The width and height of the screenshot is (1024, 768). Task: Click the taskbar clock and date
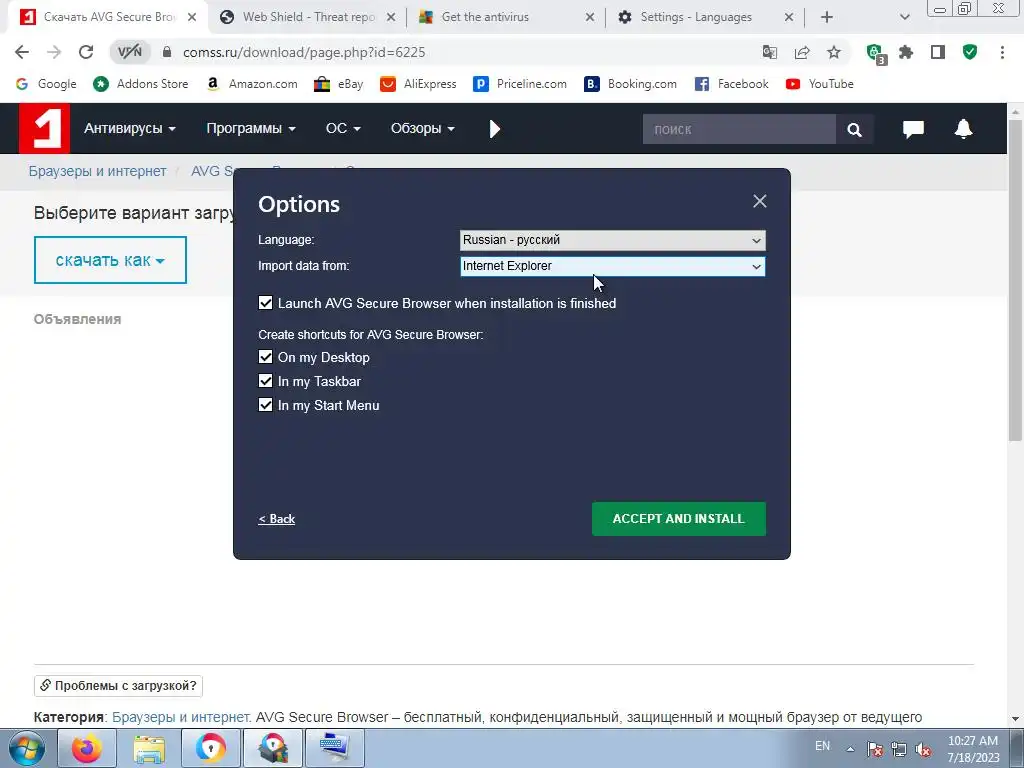pyautogui.click(x=973, y=749)
